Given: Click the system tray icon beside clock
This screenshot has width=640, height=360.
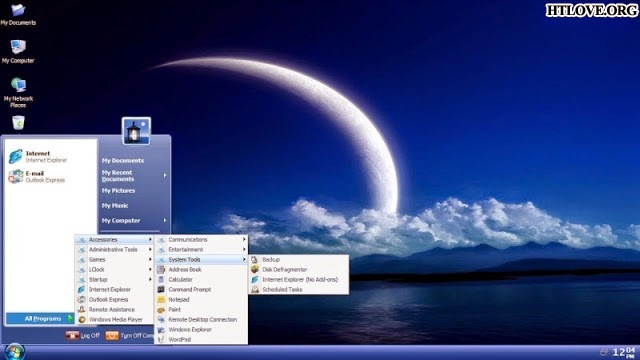Looking at the screenshot, I should 603,352.
